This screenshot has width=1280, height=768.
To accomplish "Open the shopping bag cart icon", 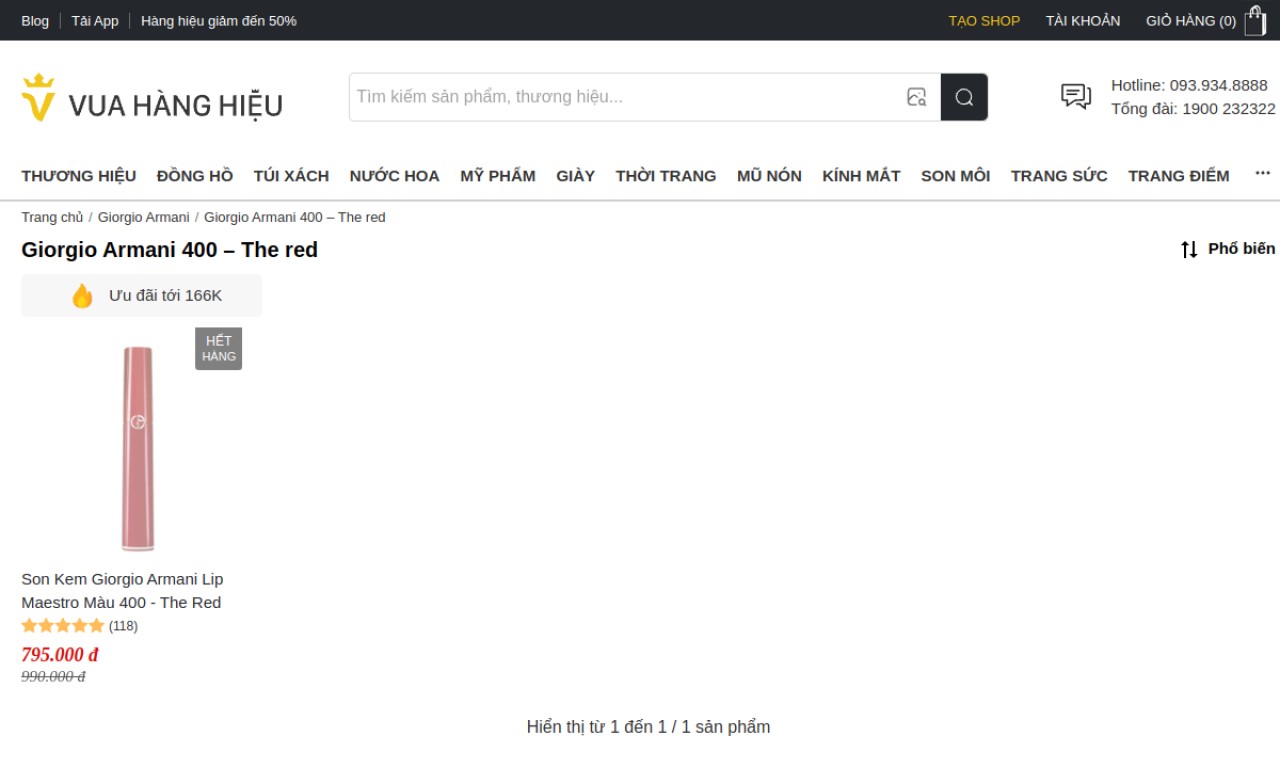I will (1255, 20).
